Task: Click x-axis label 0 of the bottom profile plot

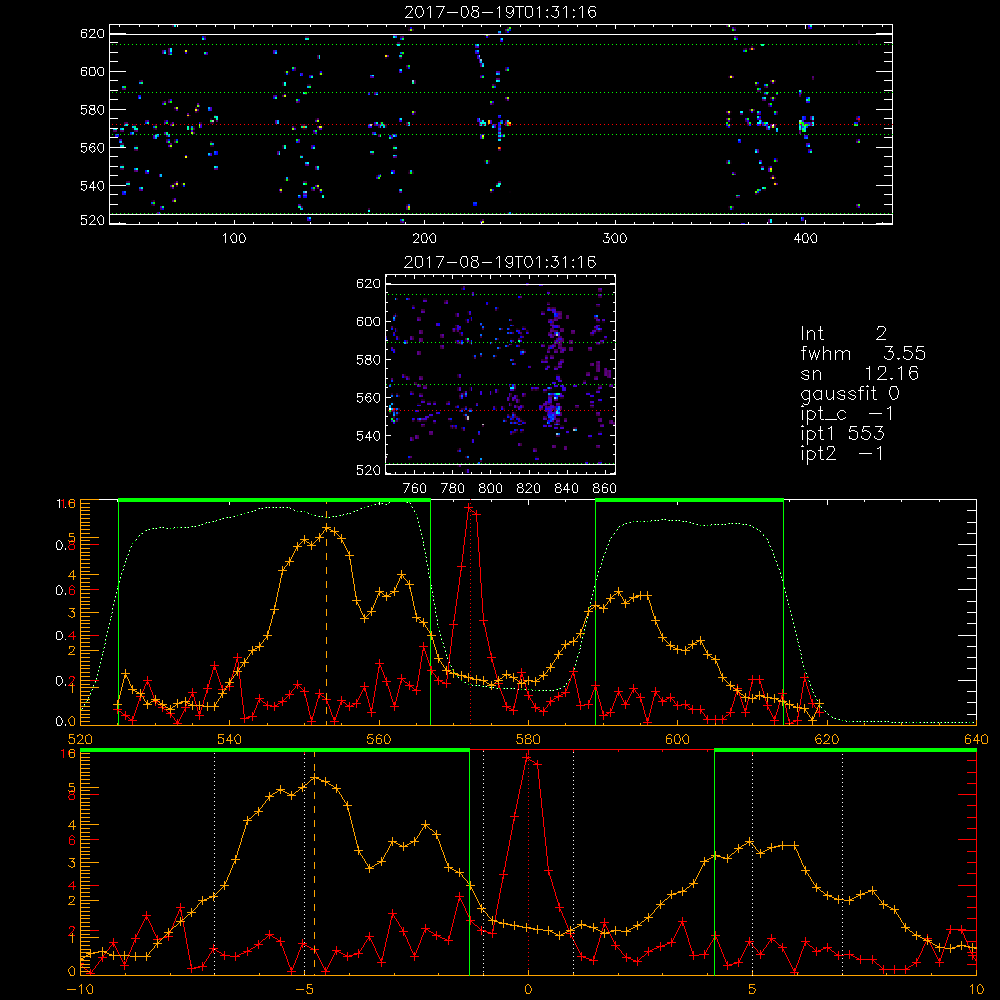Action: tap(528, 989)
